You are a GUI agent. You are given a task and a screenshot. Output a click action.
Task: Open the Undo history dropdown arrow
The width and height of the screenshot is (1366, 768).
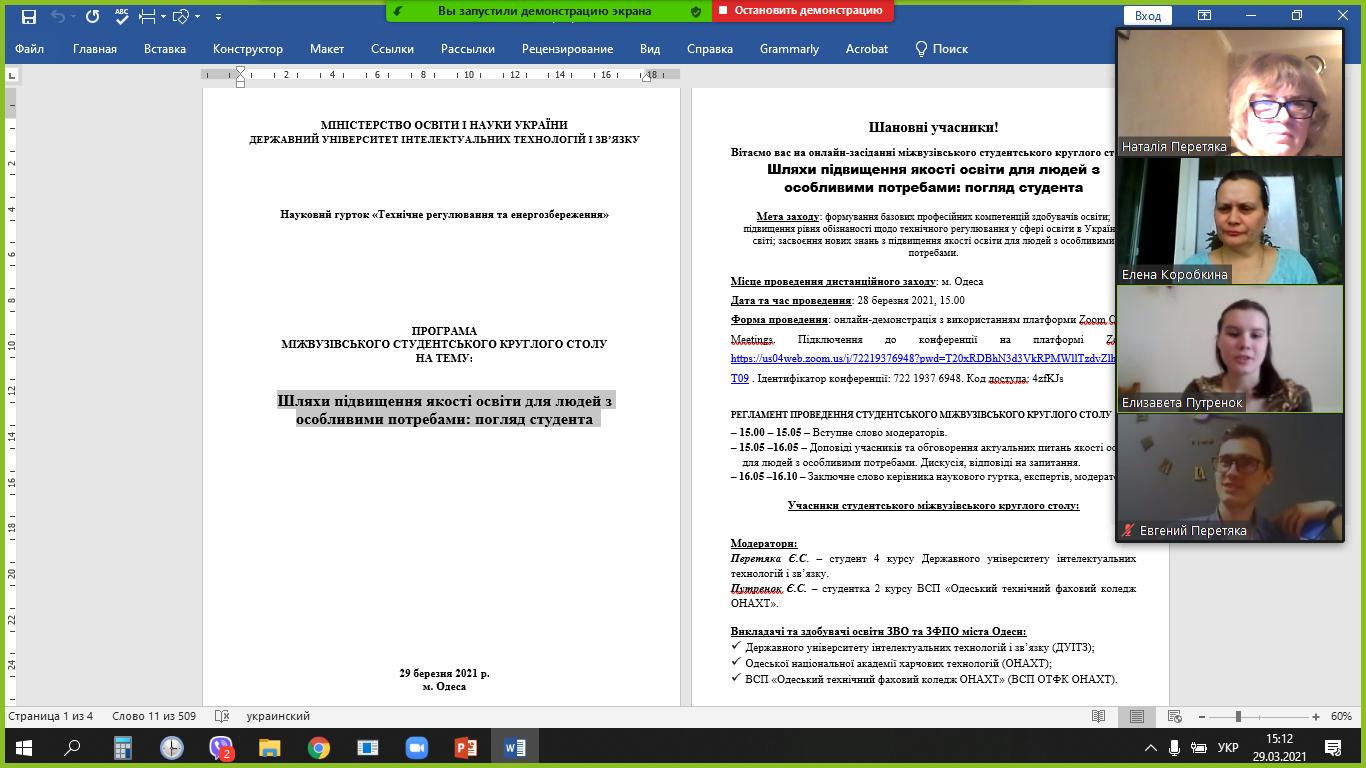[73, 16]
